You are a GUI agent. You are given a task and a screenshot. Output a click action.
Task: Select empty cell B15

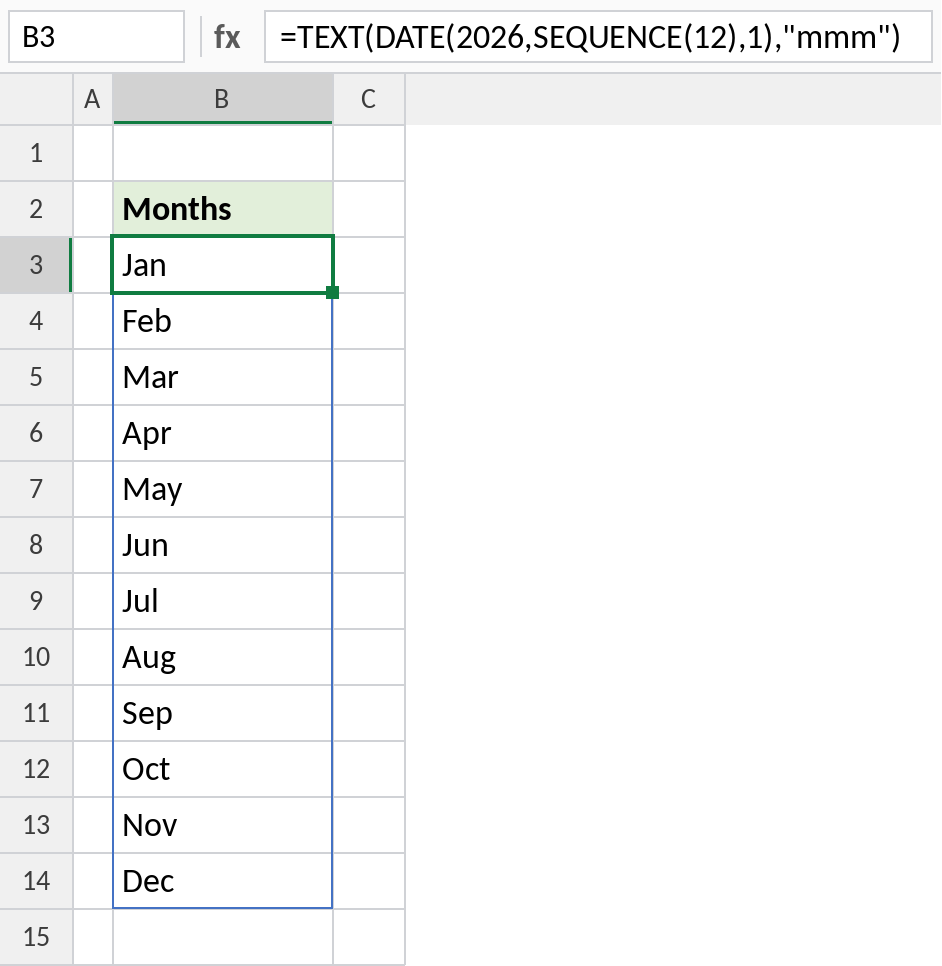[x=222, y=937]
